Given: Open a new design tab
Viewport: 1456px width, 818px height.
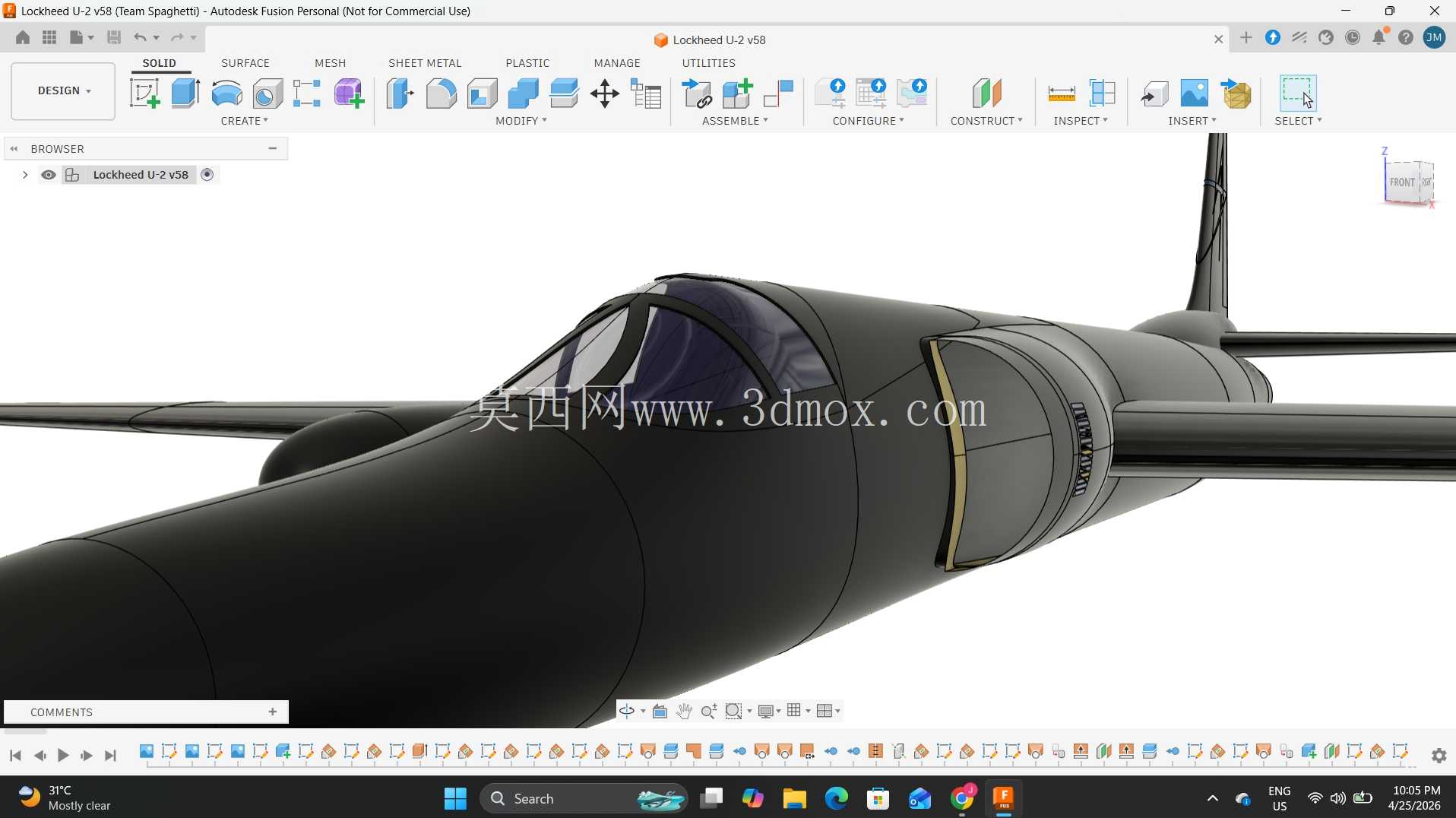Looking at the screenshot, I should (x=1246, y=38).
